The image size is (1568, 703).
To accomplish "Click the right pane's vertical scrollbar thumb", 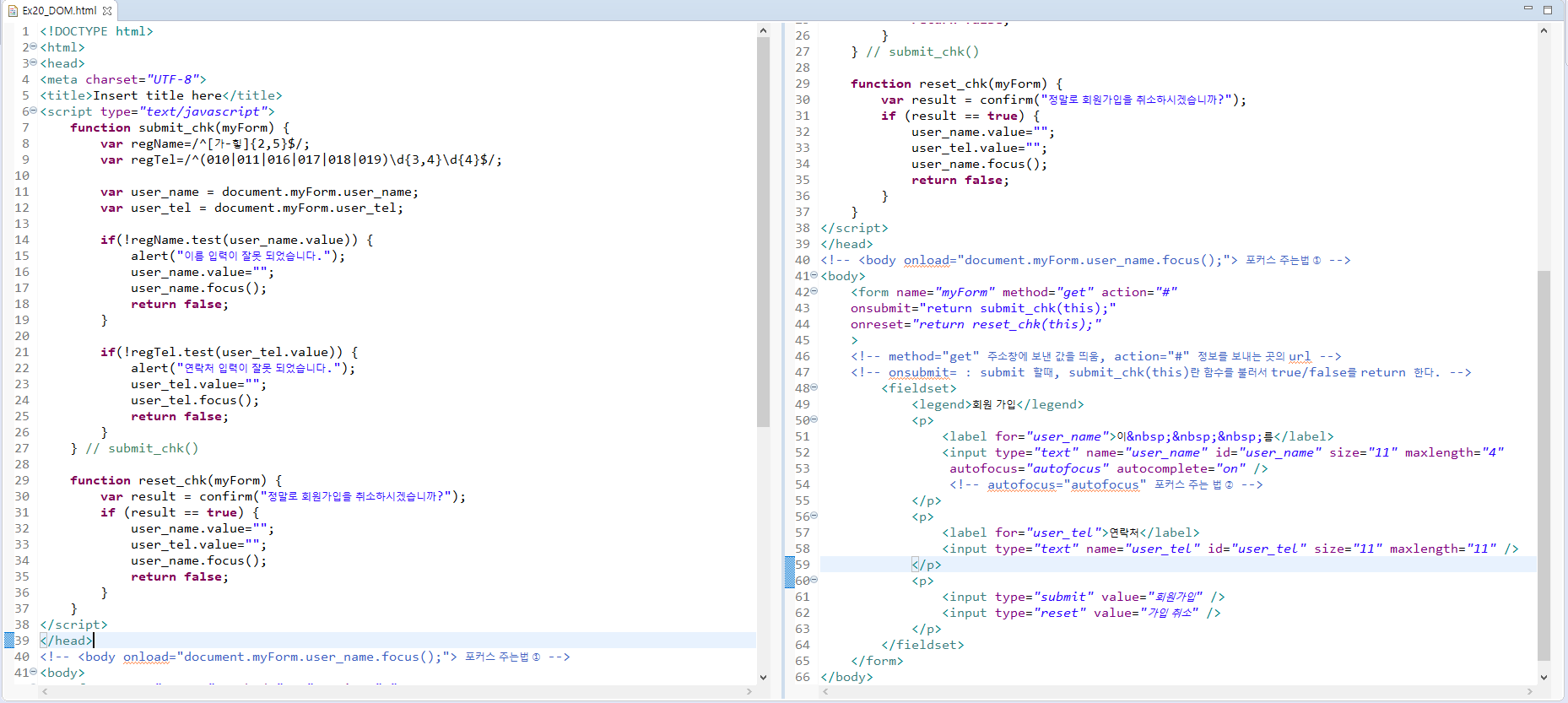I will pyautogui.click(x=1544, y=465).
